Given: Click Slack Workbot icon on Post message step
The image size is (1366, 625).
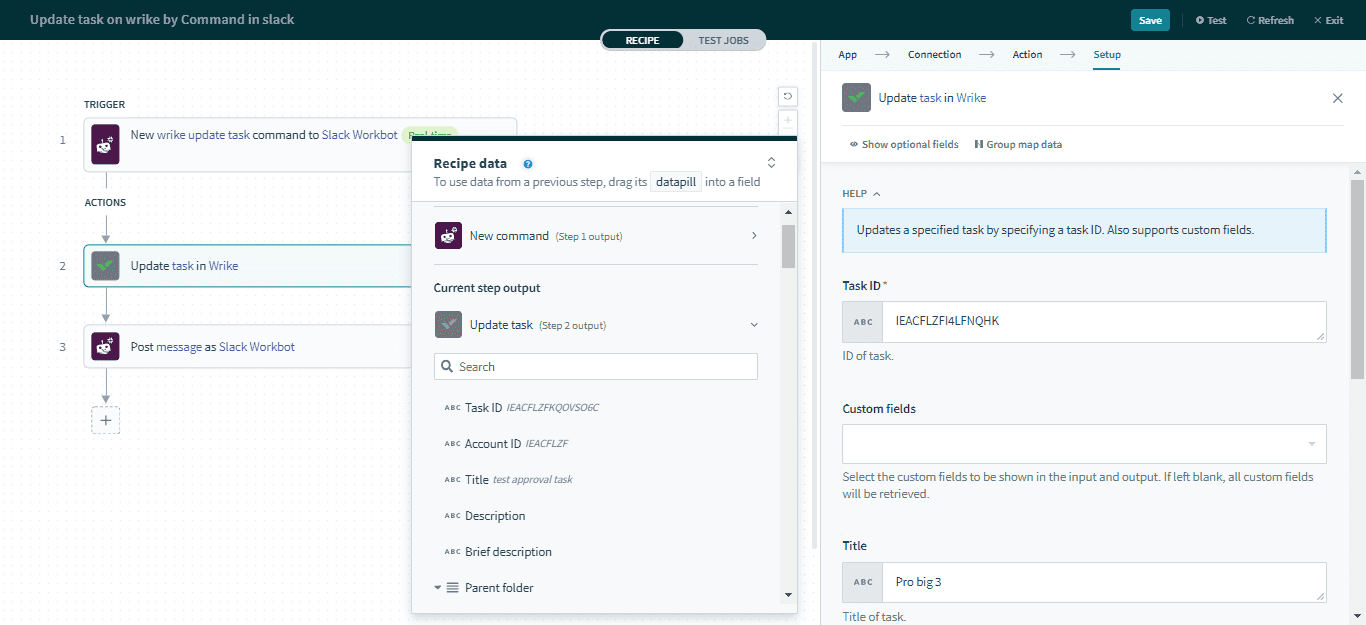Looking at the screenshot, I should tap(105, 346).
